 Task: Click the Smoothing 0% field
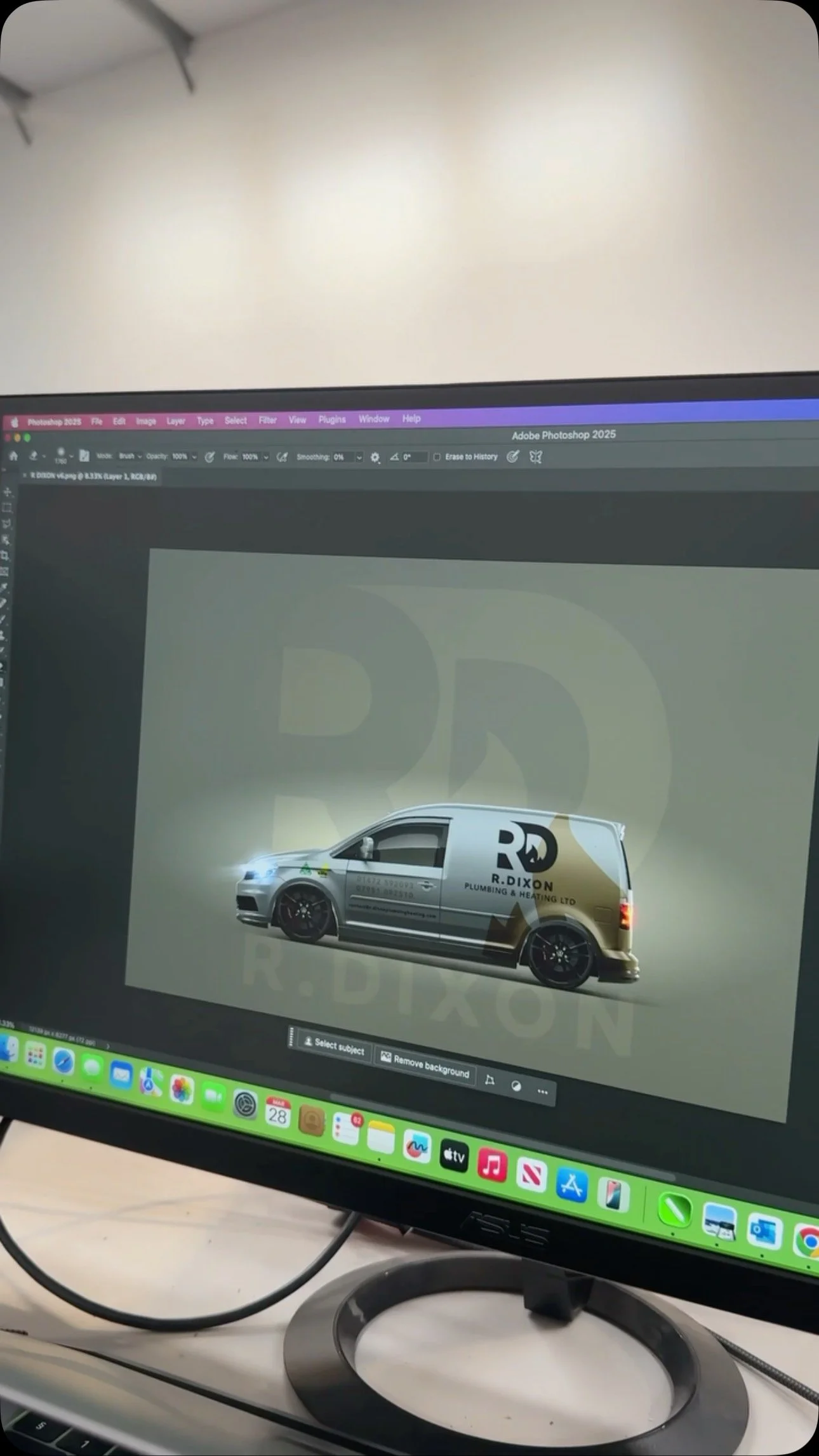pos(343,457)
